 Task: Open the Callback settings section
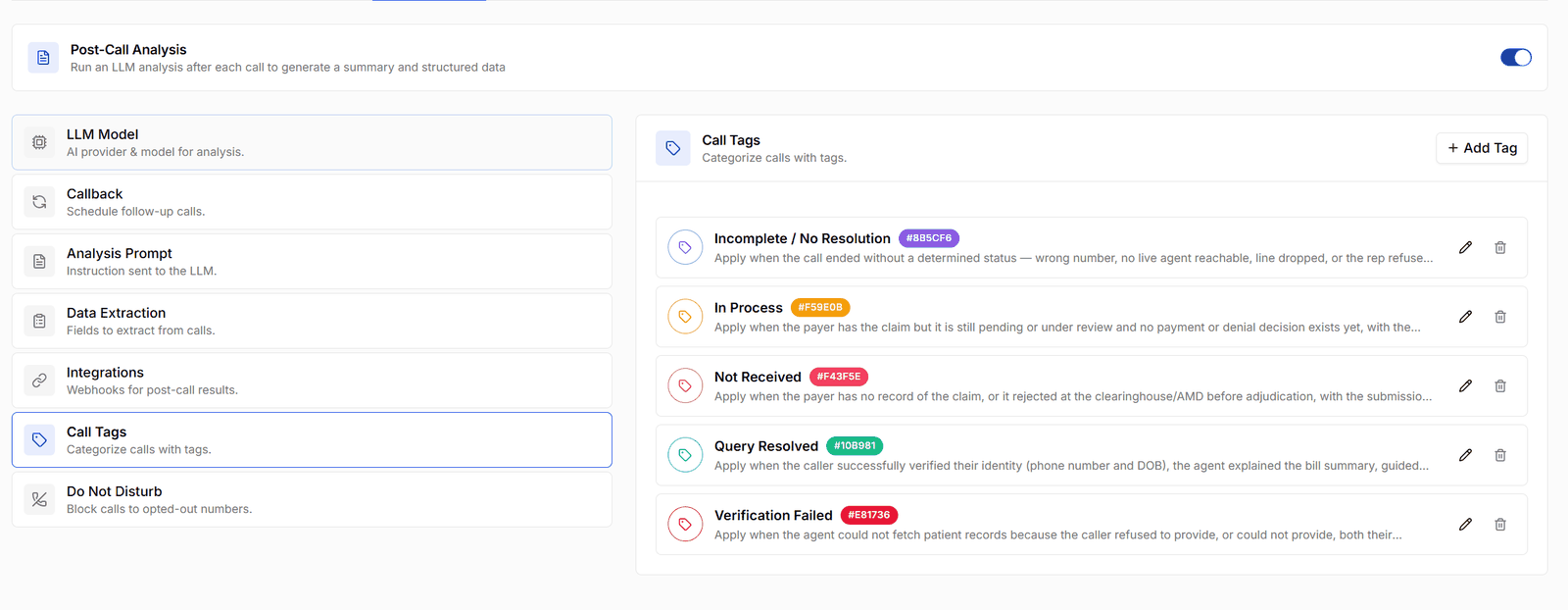click(312, 202)
